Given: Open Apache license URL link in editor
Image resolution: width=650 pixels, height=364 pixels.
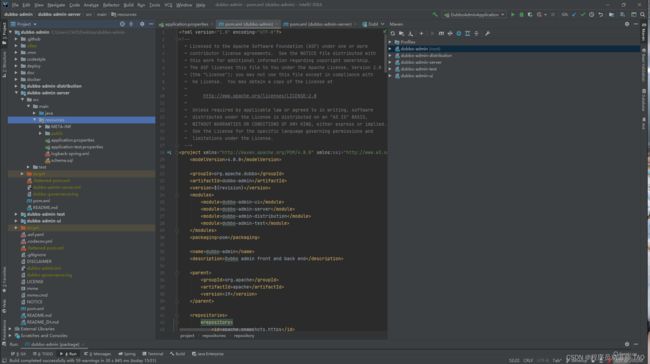Looking at the screenshot, I should (260, 96).
